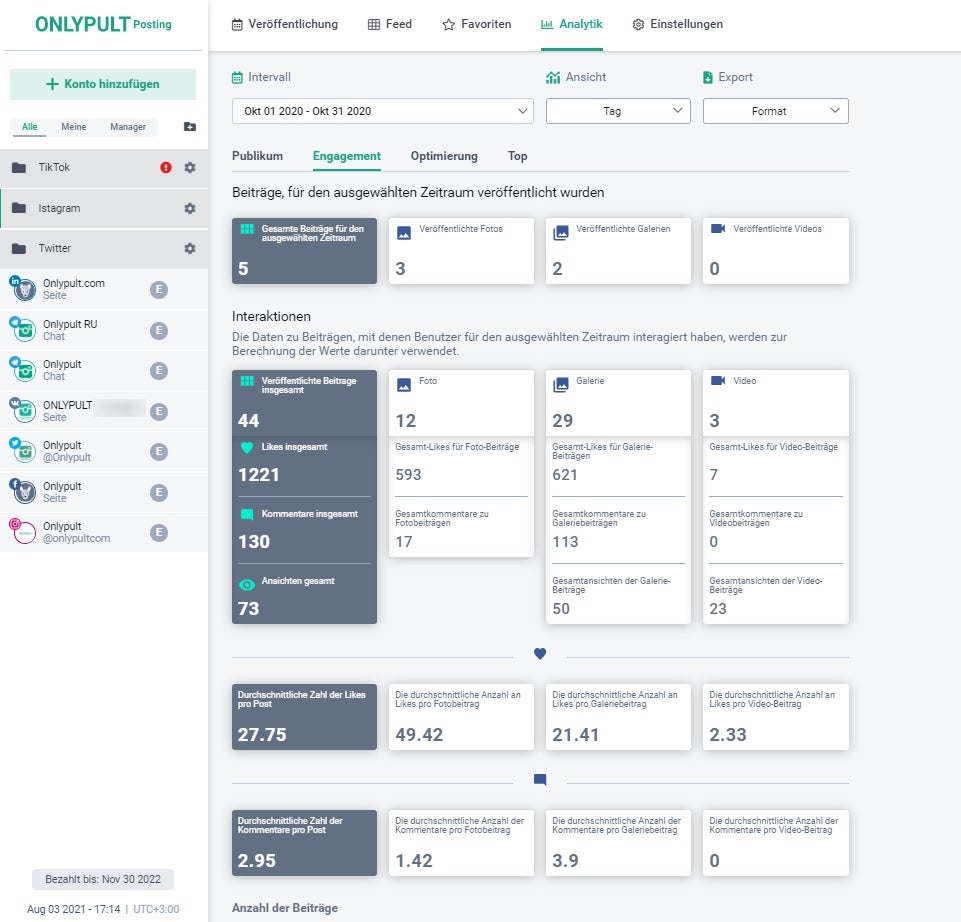Click the Onlypult Chat account avatar
Image resolution: width=961 pixels, height=922 pixels.
(23, 370)
